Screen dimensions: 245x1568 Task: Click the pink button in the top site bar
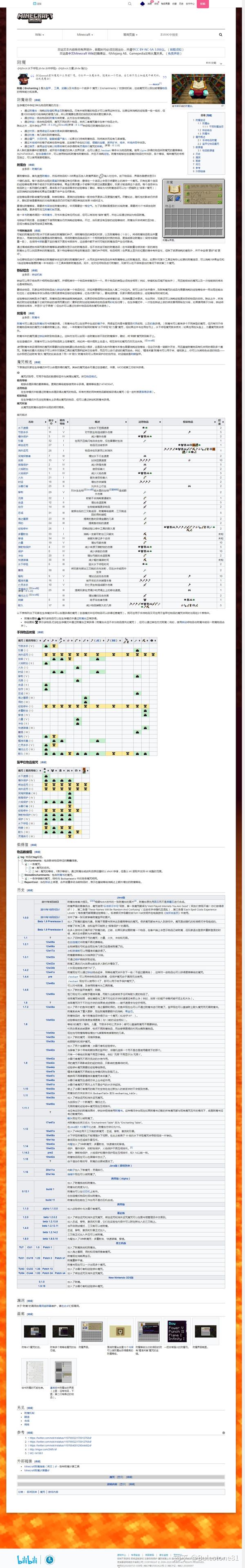click(203, 4)
